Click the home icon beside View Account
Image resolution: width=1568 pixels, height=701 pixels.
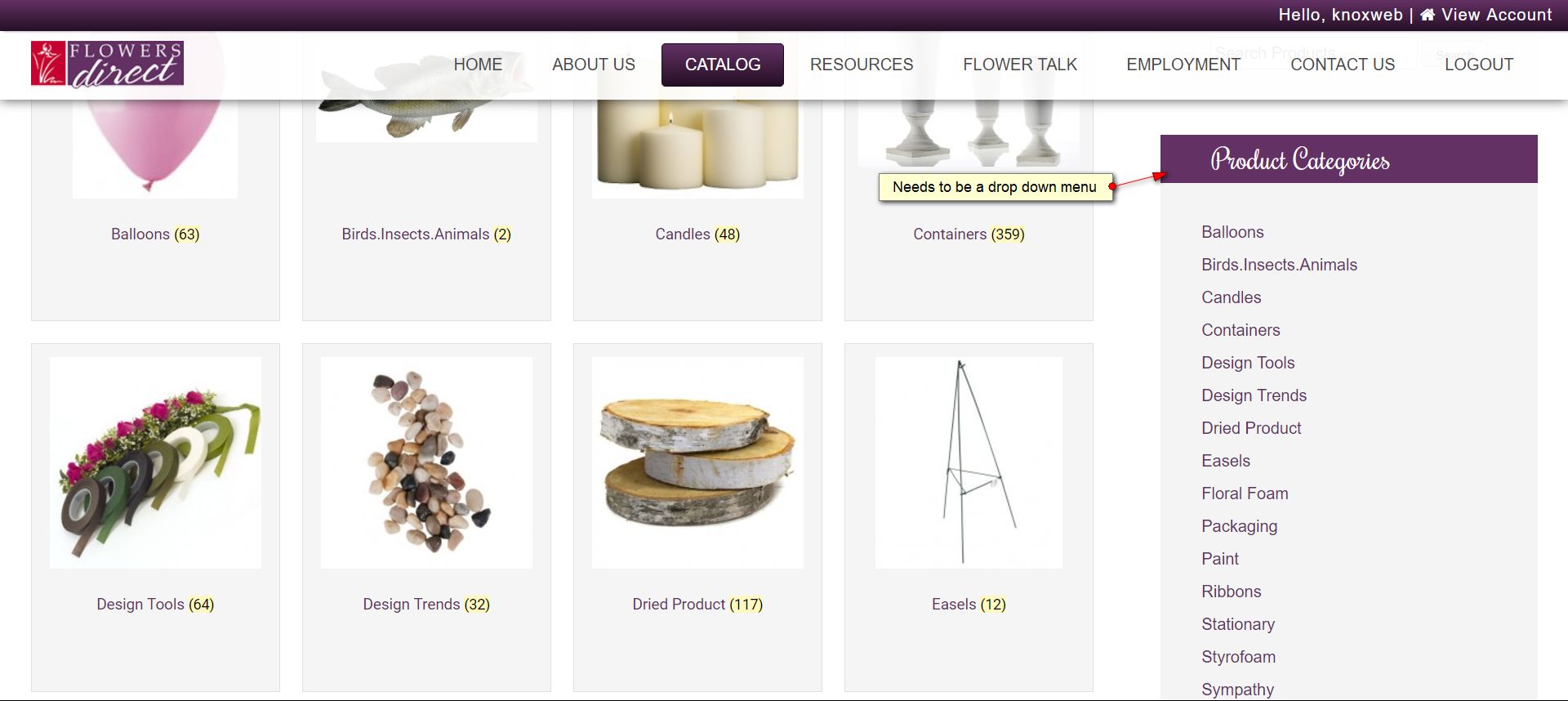[x=1428, y=15]
